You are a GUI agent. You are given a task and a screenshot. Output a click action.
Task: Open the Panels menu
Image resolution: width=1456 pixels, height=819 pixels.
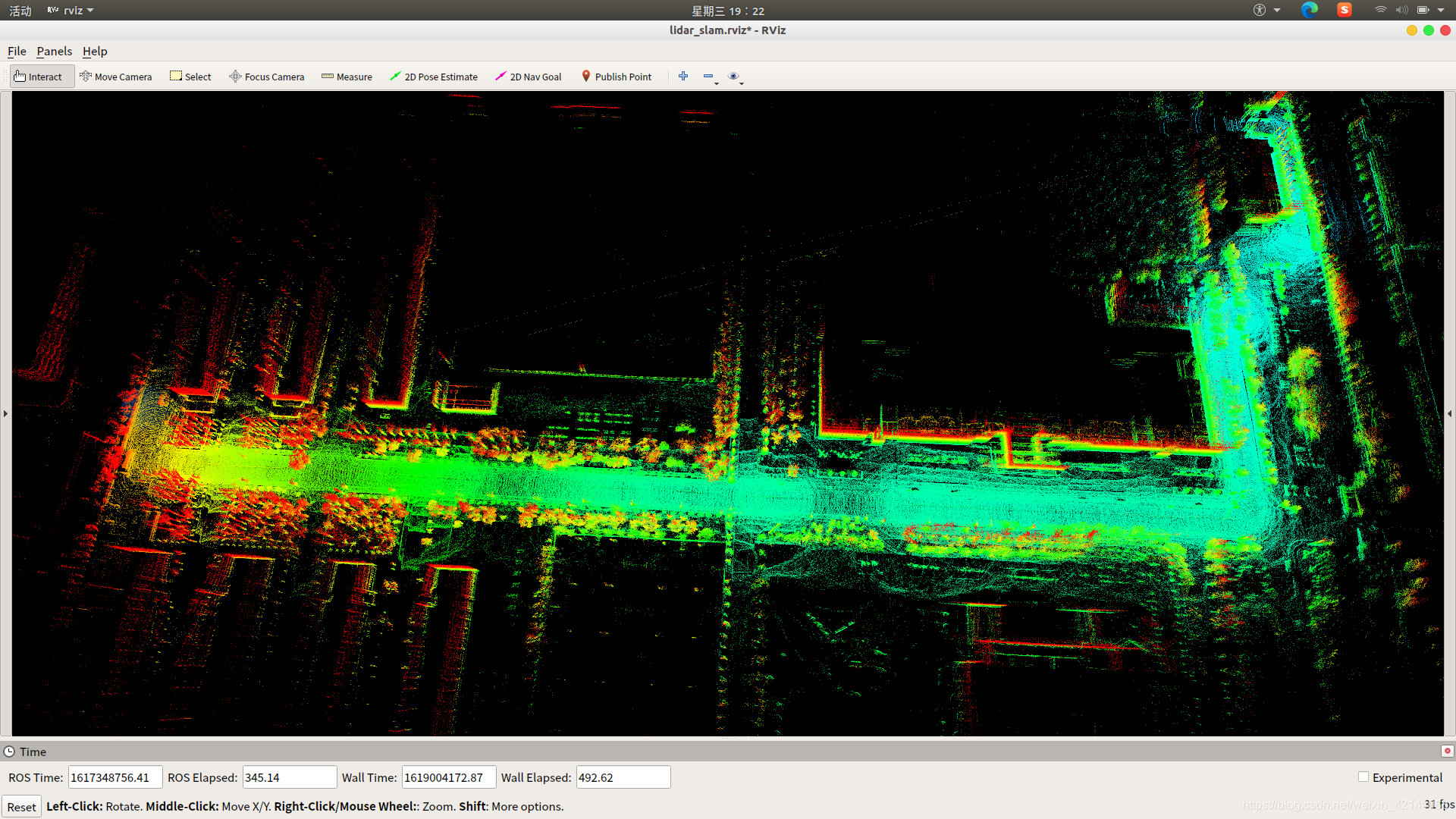tap(54, 51)
